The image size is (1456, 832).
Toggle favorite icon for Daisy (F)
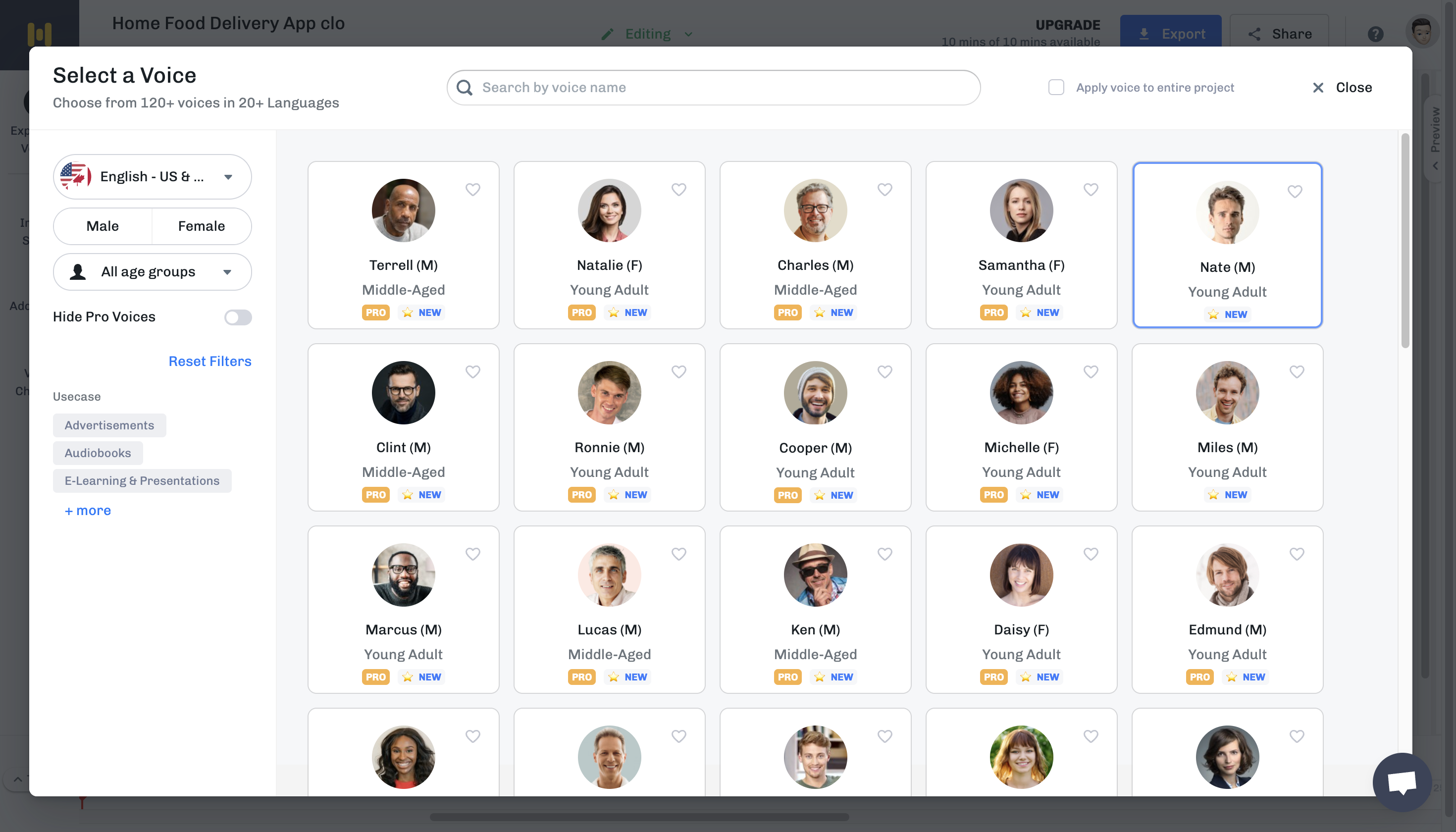pos(1090,554)
